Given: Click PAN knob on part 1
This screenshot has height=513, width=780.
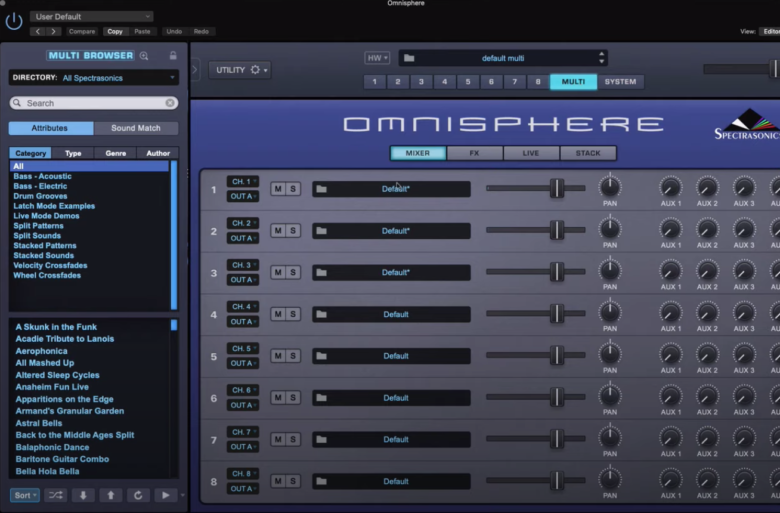Looking at the screenshot, I should [610, 187].
